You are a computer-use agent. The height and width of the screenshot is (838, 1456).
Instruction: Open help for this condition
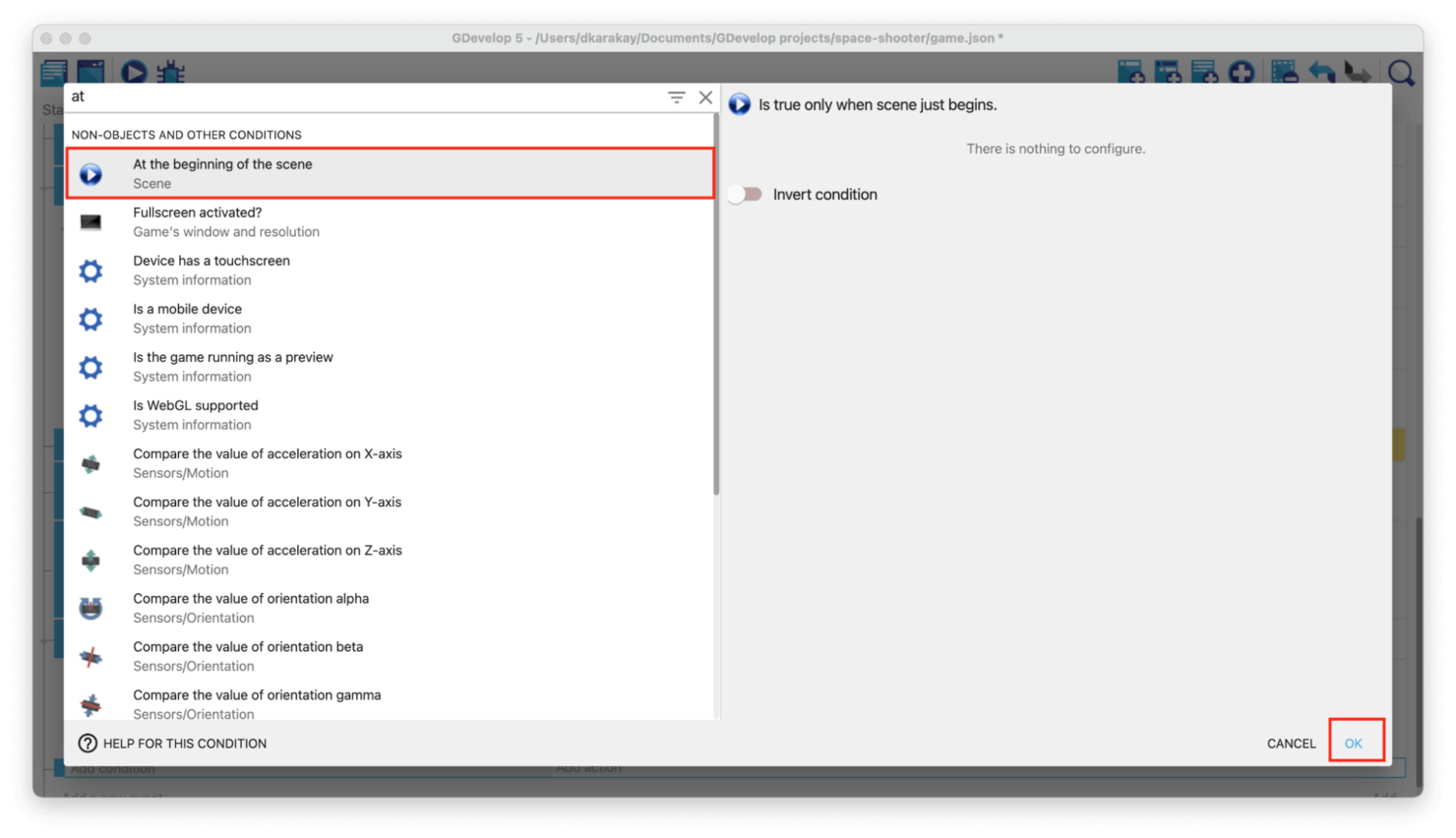click(x=172, y=743)
